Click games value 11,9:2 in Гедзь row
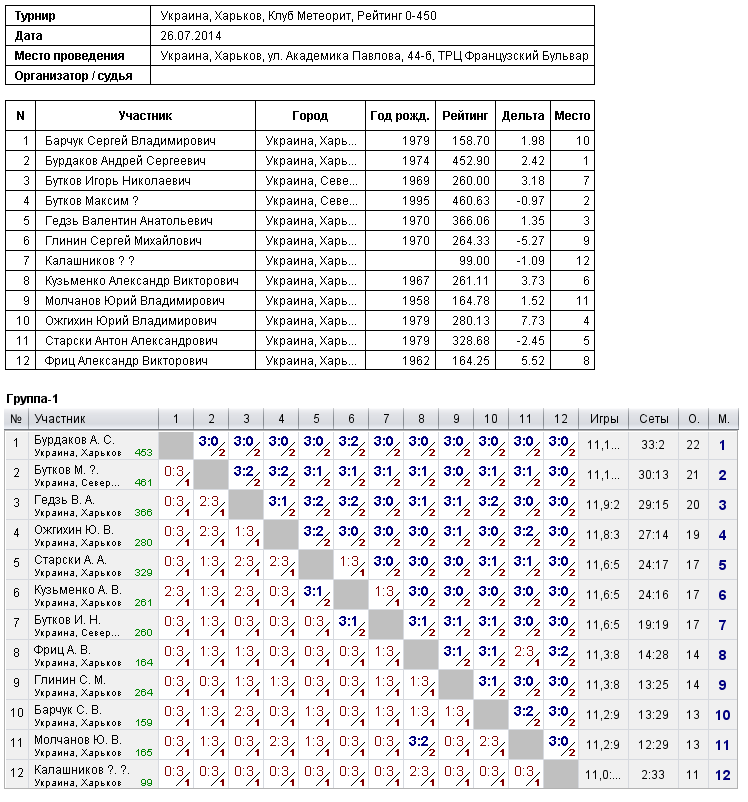748x802 pixels. coord(603,505)
